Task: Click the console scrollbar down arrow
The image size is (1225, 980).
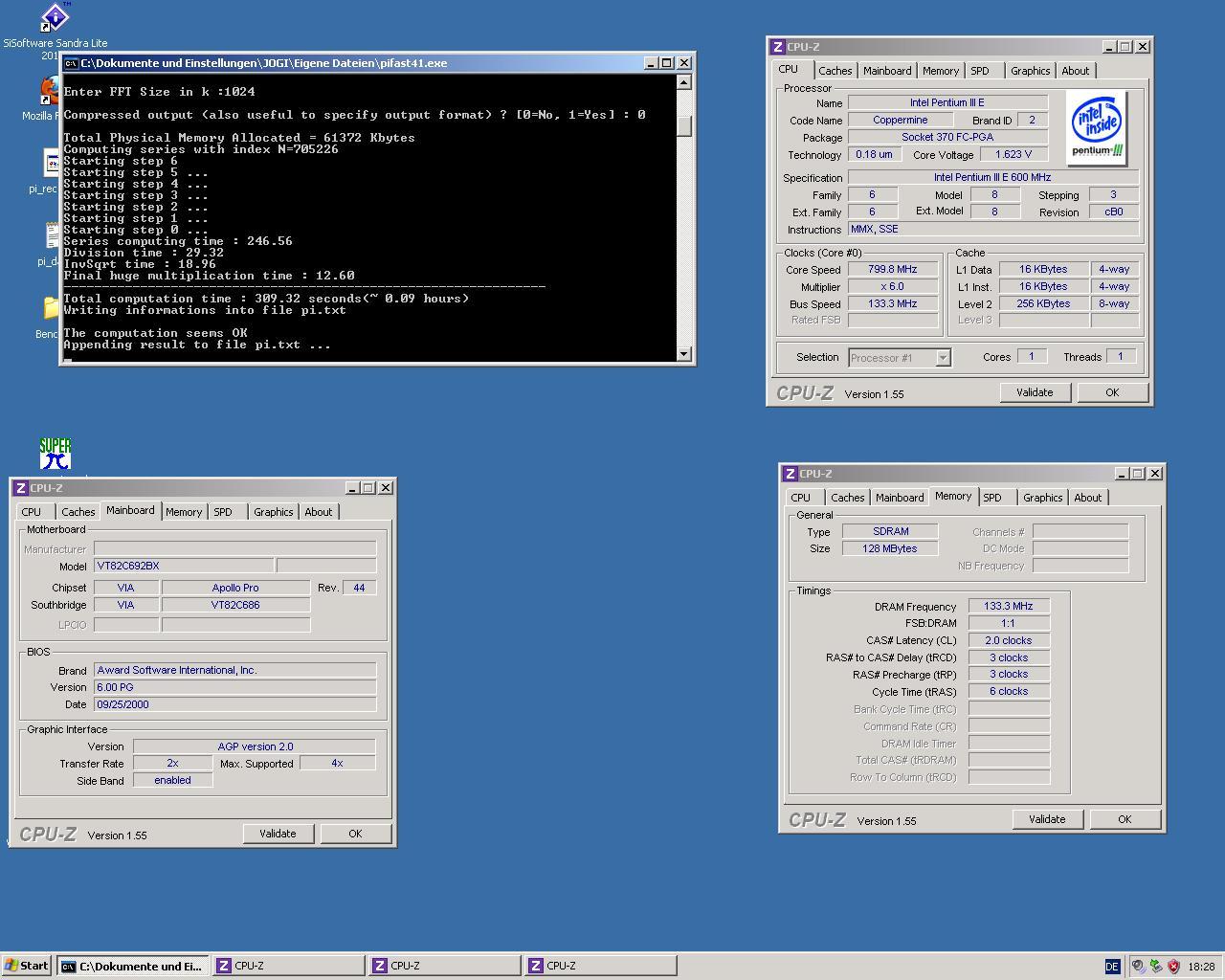Action: 683,354
